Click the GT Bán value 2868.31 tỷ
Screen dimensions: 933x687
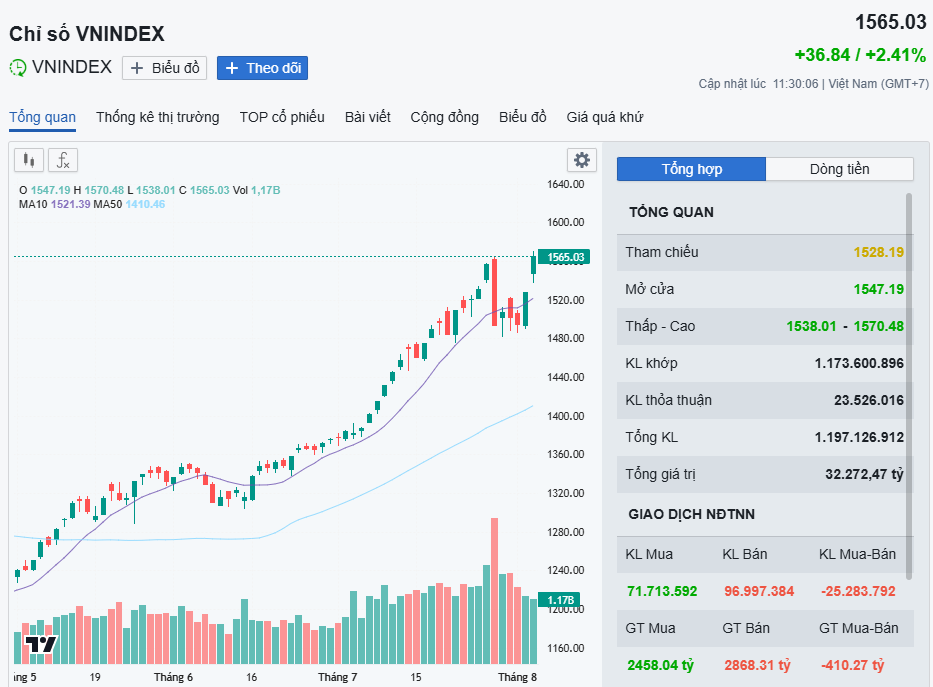pos(757,665)
